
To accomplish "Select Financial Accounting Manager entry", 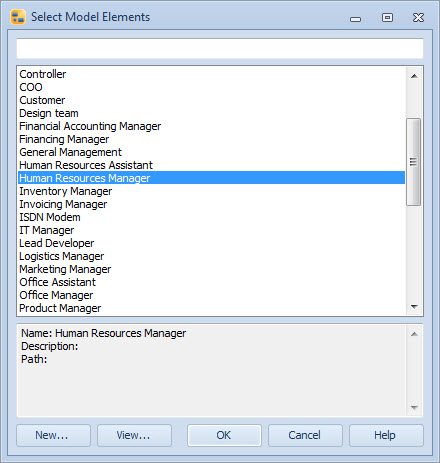I will (90, 126).
